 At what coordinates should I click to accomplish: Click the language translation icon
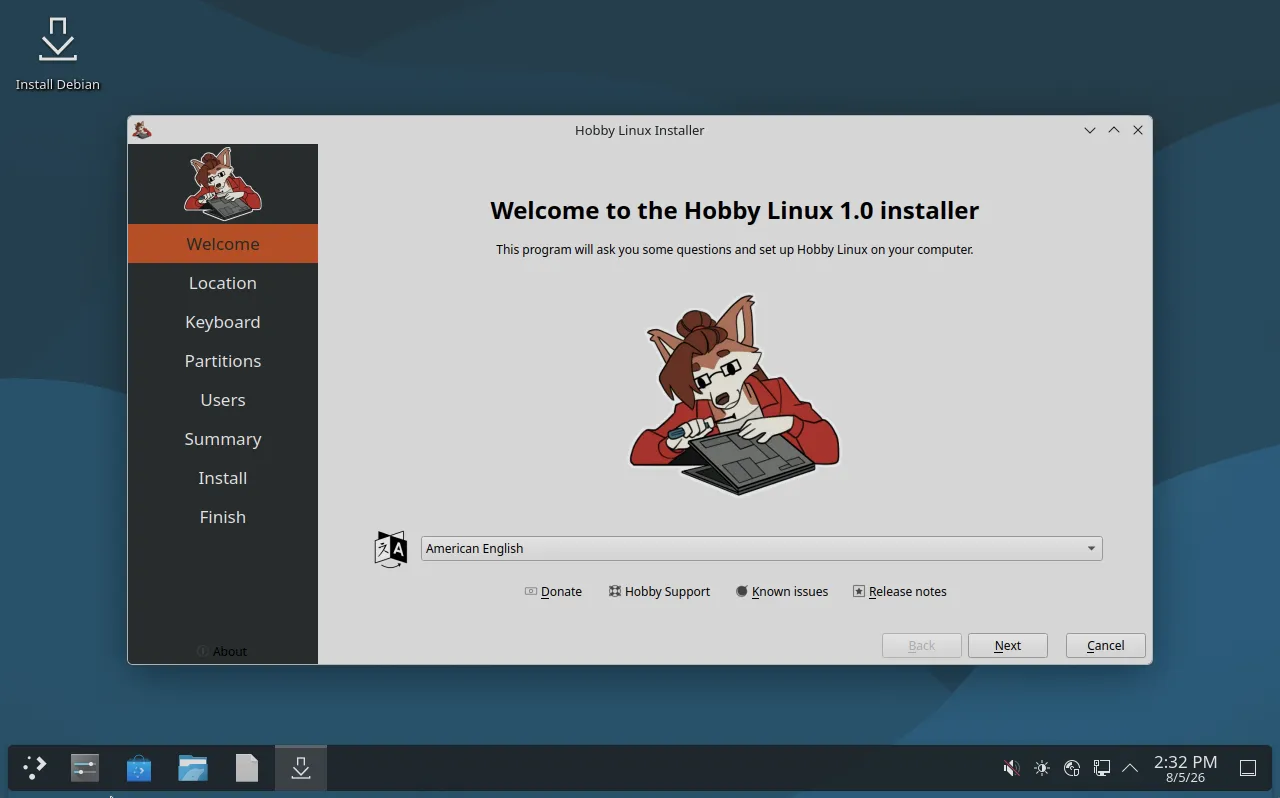click(391, 549)
